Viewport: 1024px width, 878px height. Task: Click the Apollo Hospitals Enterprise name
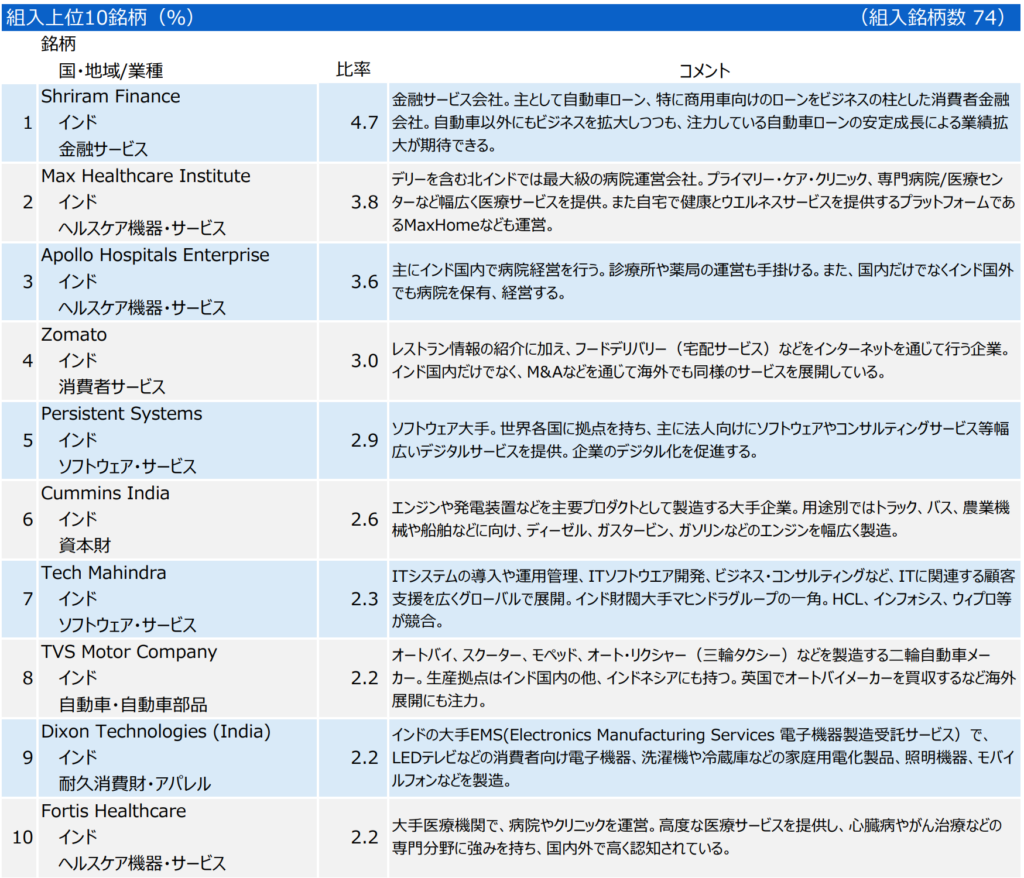(155, 255)
